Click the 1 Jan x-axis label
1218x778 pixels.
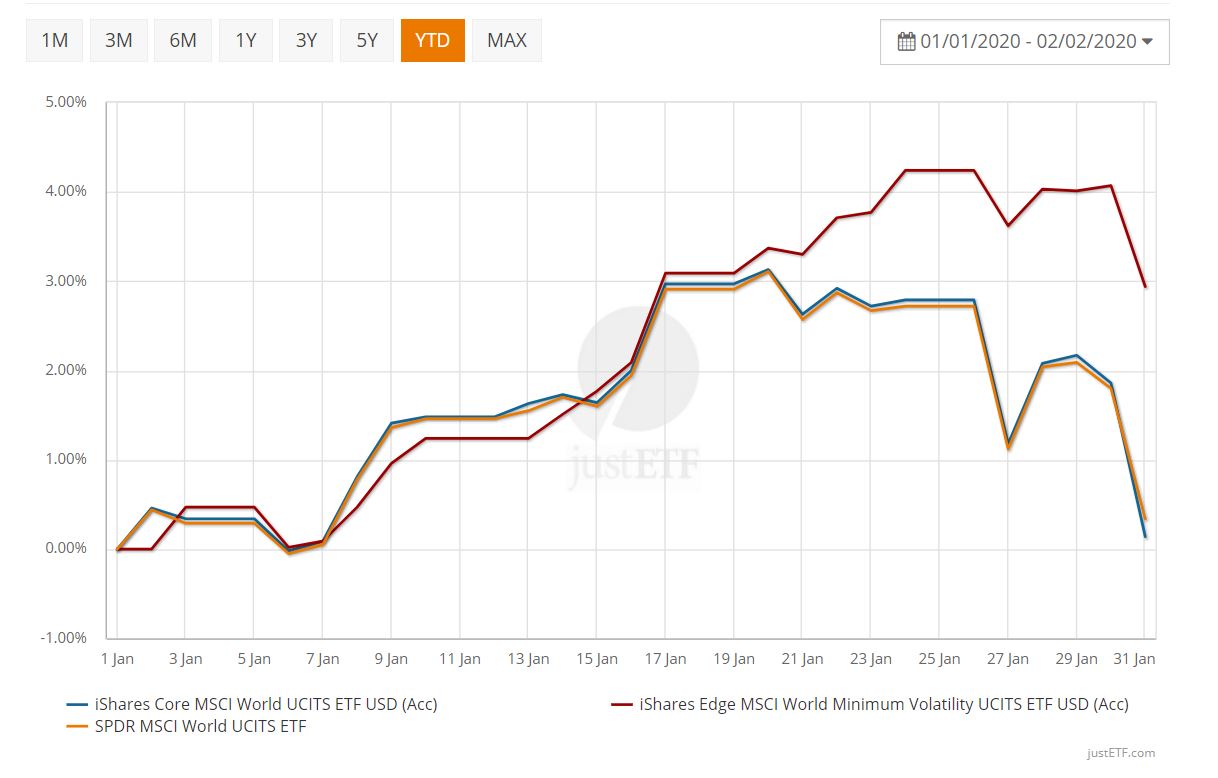[x=117, y=659]
